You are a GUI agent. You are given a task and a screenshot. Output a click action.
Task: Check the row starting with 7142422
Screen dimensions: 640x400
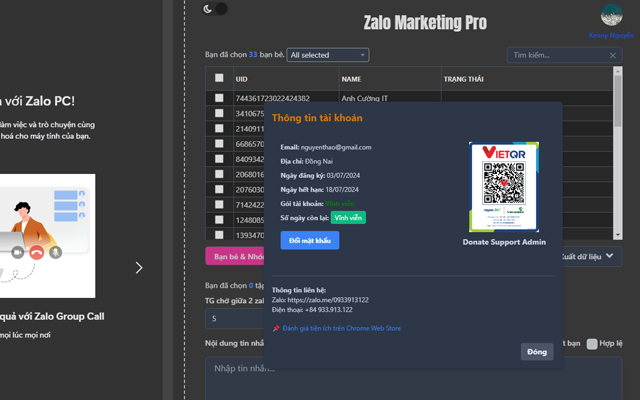(x=219, y=204)
